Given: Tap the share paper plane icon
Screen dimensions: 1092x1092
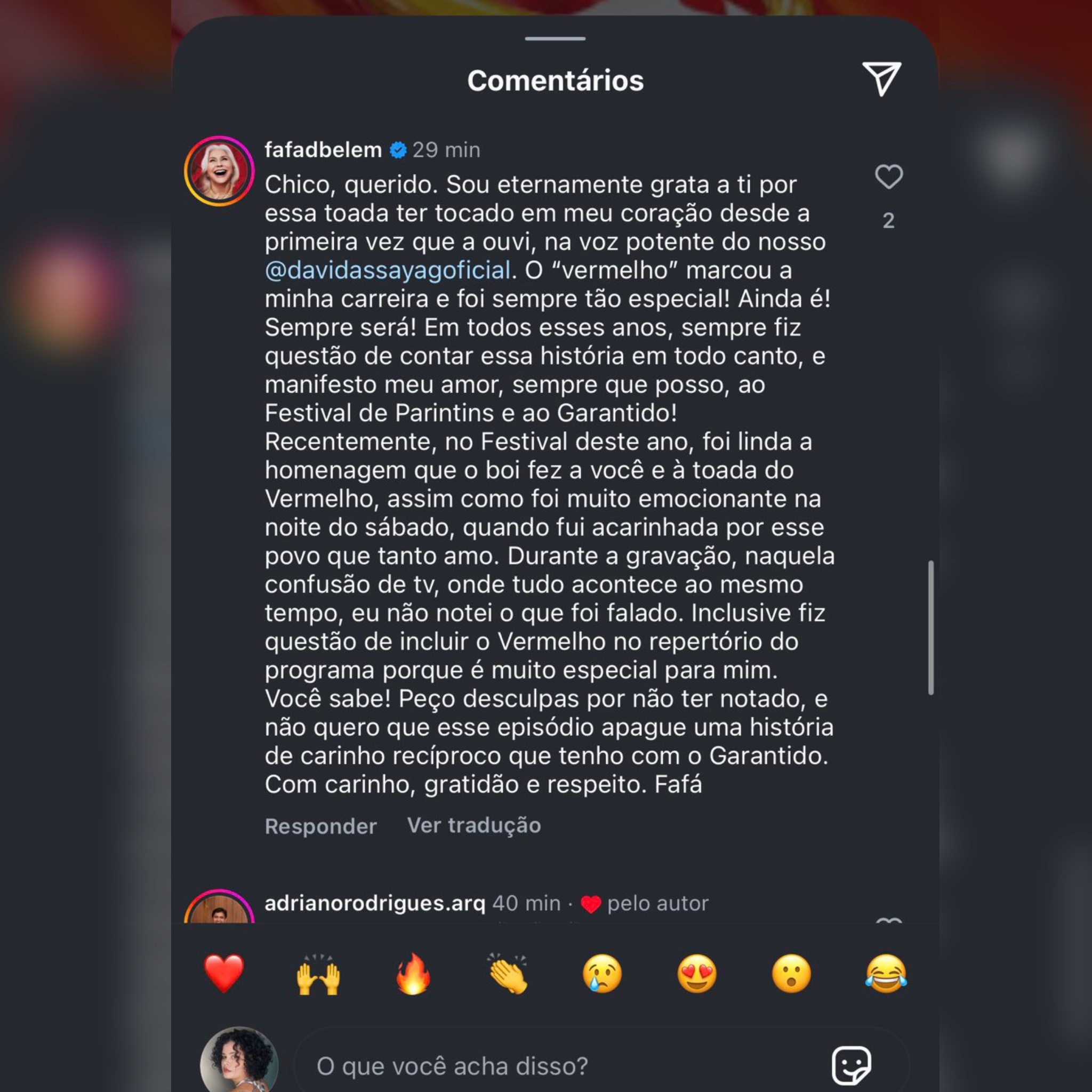Looking at the screenshot, I should pos(881,79).
